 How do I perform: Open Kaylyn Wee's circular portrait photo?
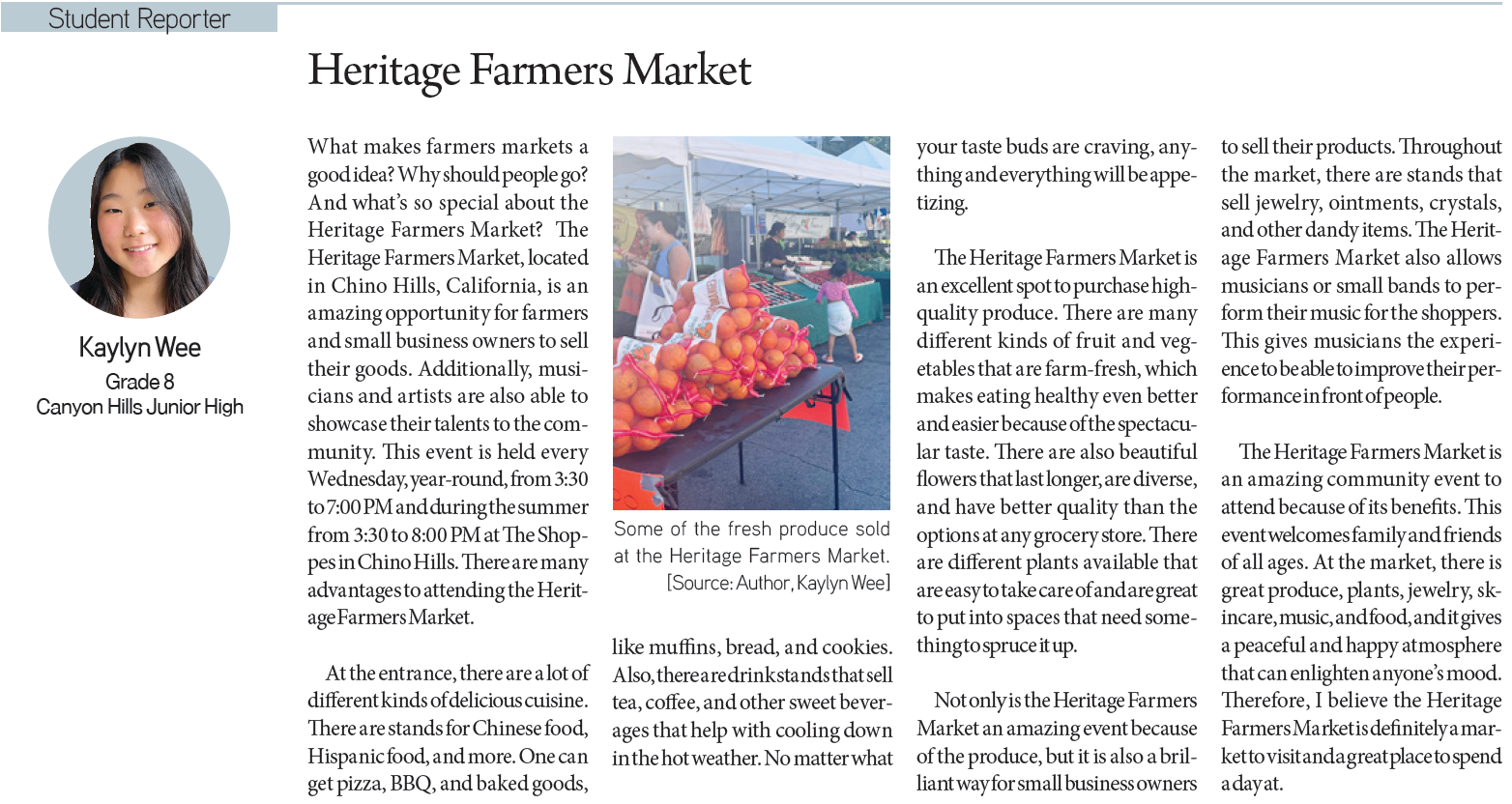click(x=139, y=227)
